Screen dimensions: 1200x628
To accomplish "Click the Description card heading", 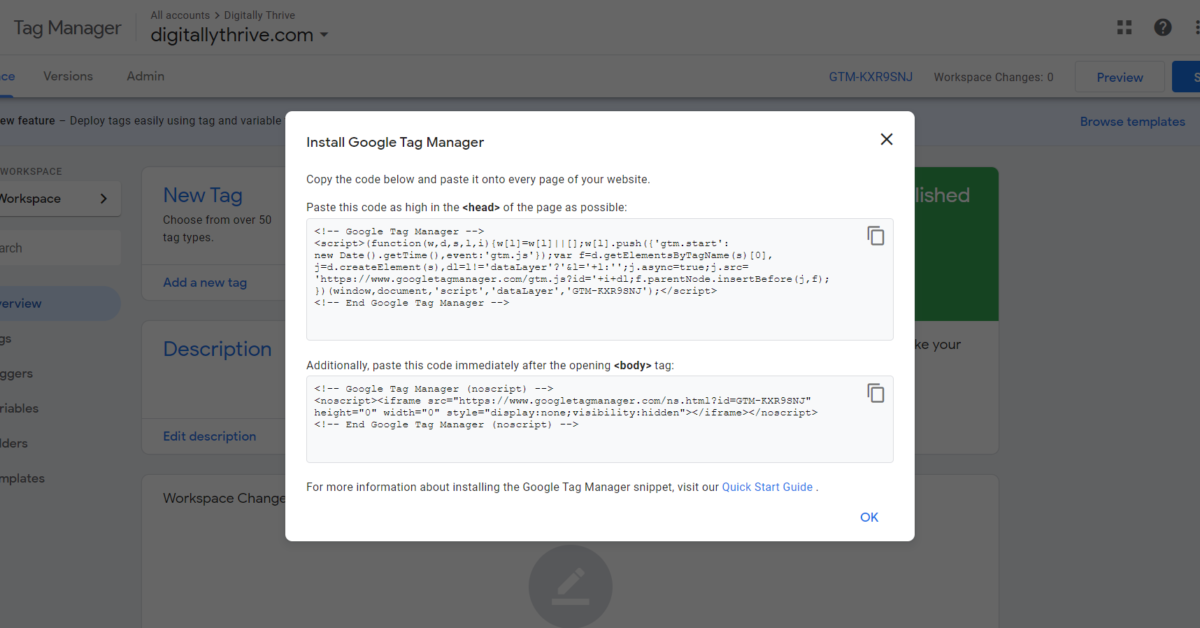I will pos(217,349).
